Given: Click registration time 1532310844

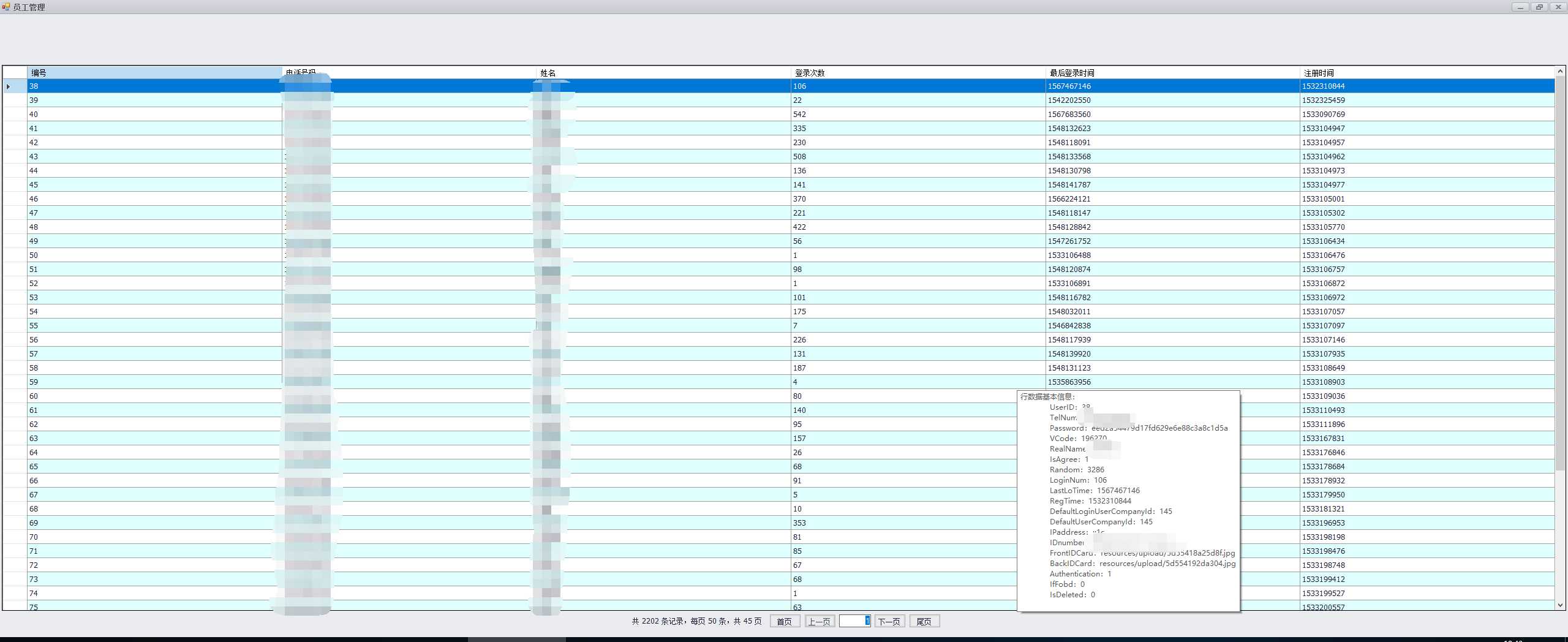Looking at the screenshot, I should pyautogui.click(x=1427, y=86).
